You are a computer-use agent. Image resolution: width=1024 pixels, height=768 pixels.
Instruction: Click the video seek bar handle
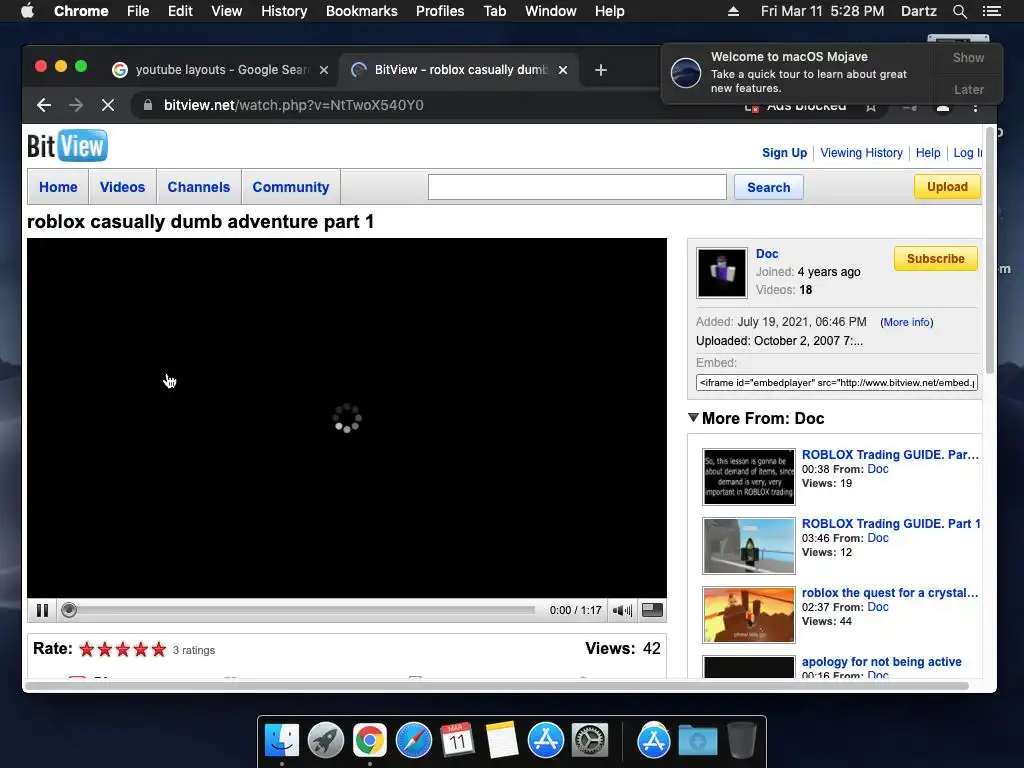[x=69, y=610]
